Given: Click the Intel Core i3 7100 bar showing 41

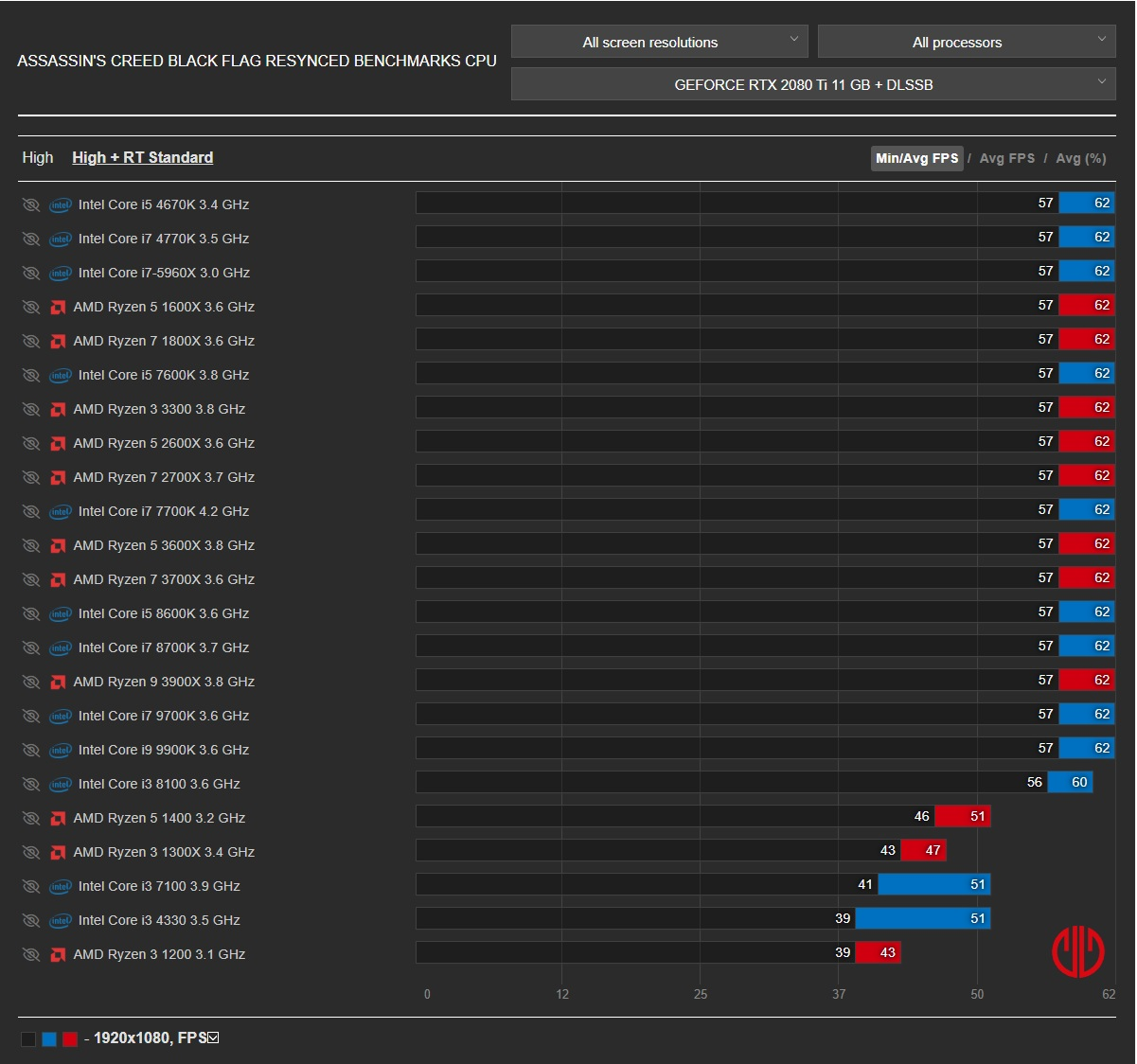Looking at the screenshot, I should pos(647,884).
